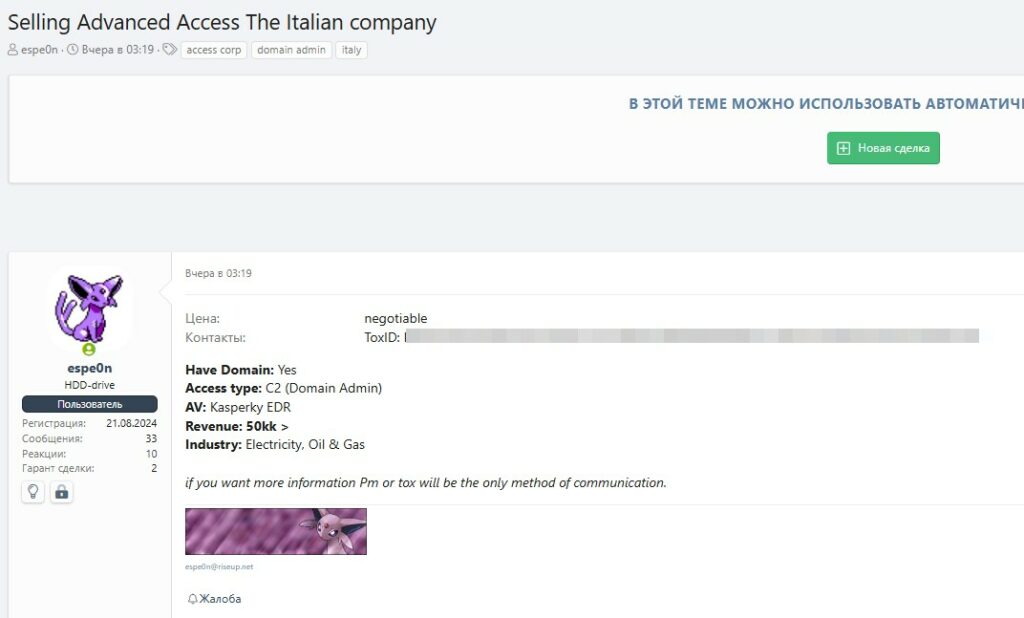Click the clock icon in the thread header

click(72, 50)
